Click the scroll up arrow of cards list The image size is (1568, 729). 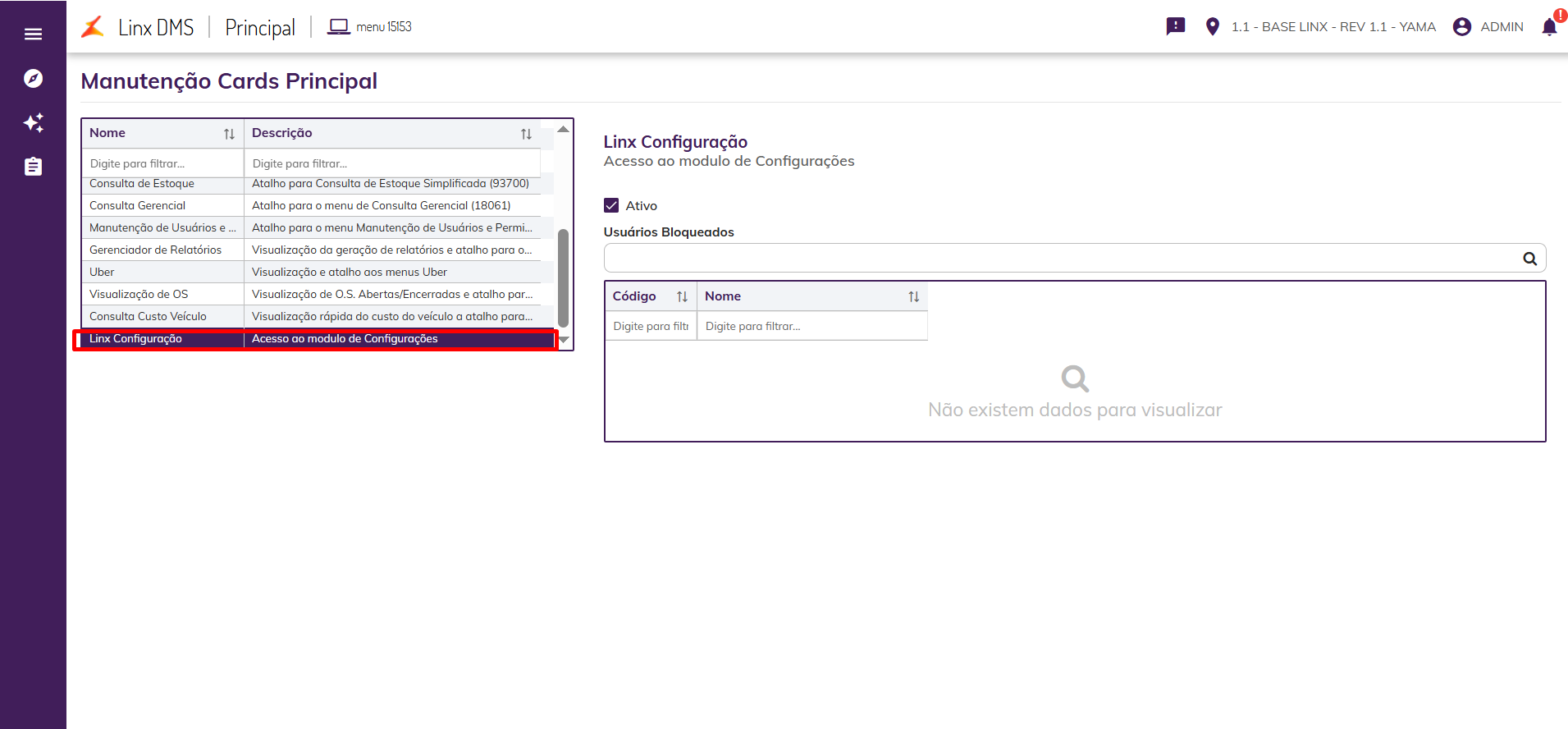(x=563, y=129)
